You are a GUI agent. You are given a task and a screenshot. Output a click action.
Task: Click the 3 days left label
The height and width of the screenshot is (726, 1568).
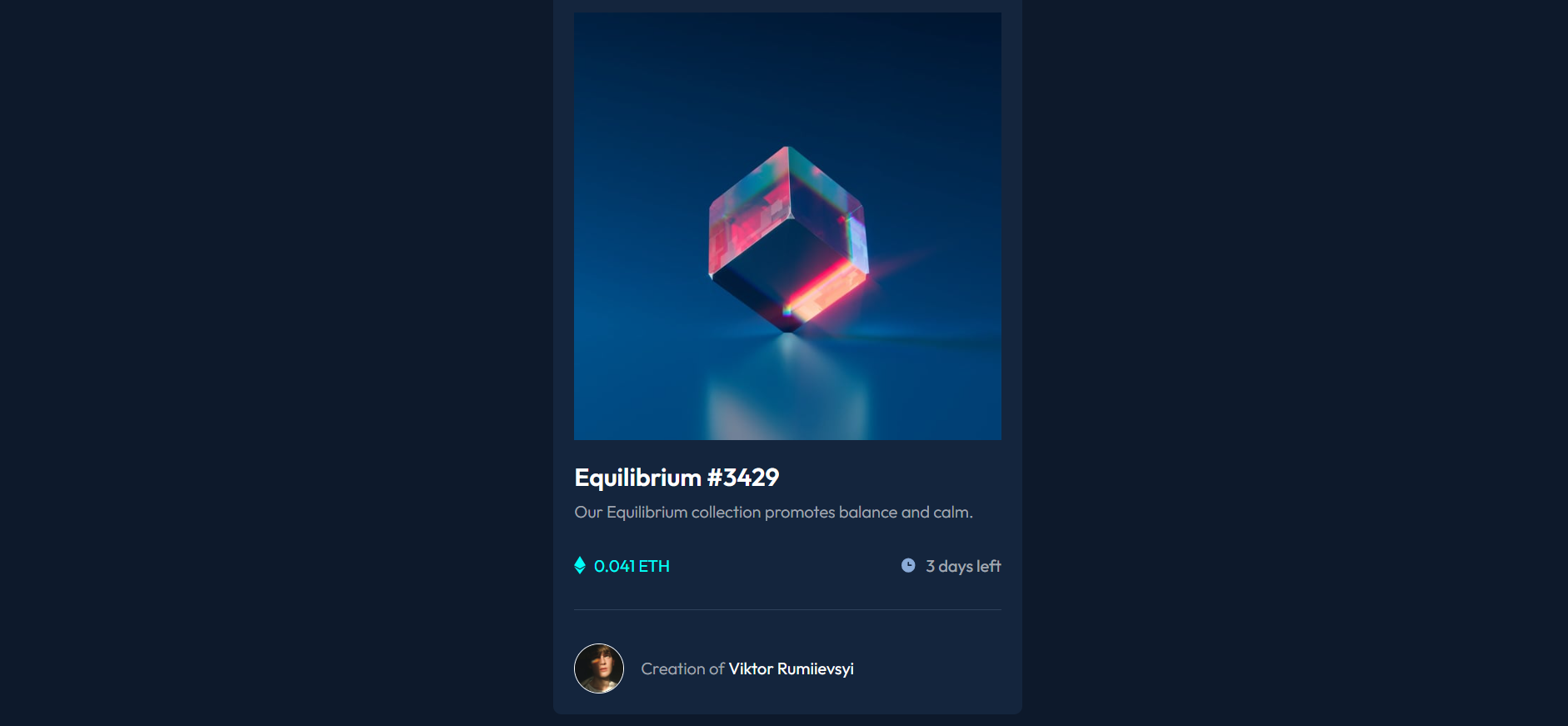(963, 566)
